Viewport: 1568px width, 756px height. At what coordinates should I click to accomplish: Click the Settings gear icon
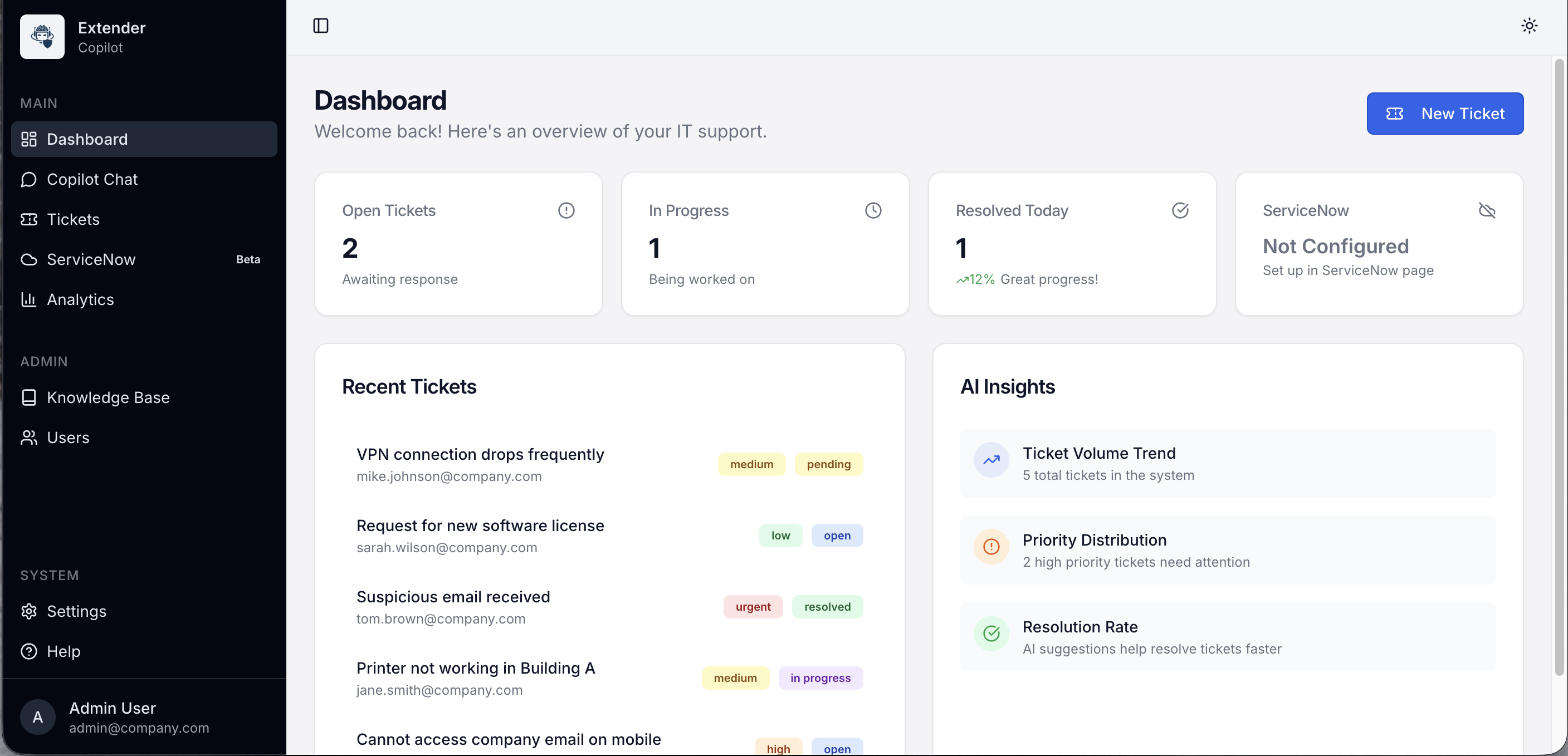coord(28,611)
